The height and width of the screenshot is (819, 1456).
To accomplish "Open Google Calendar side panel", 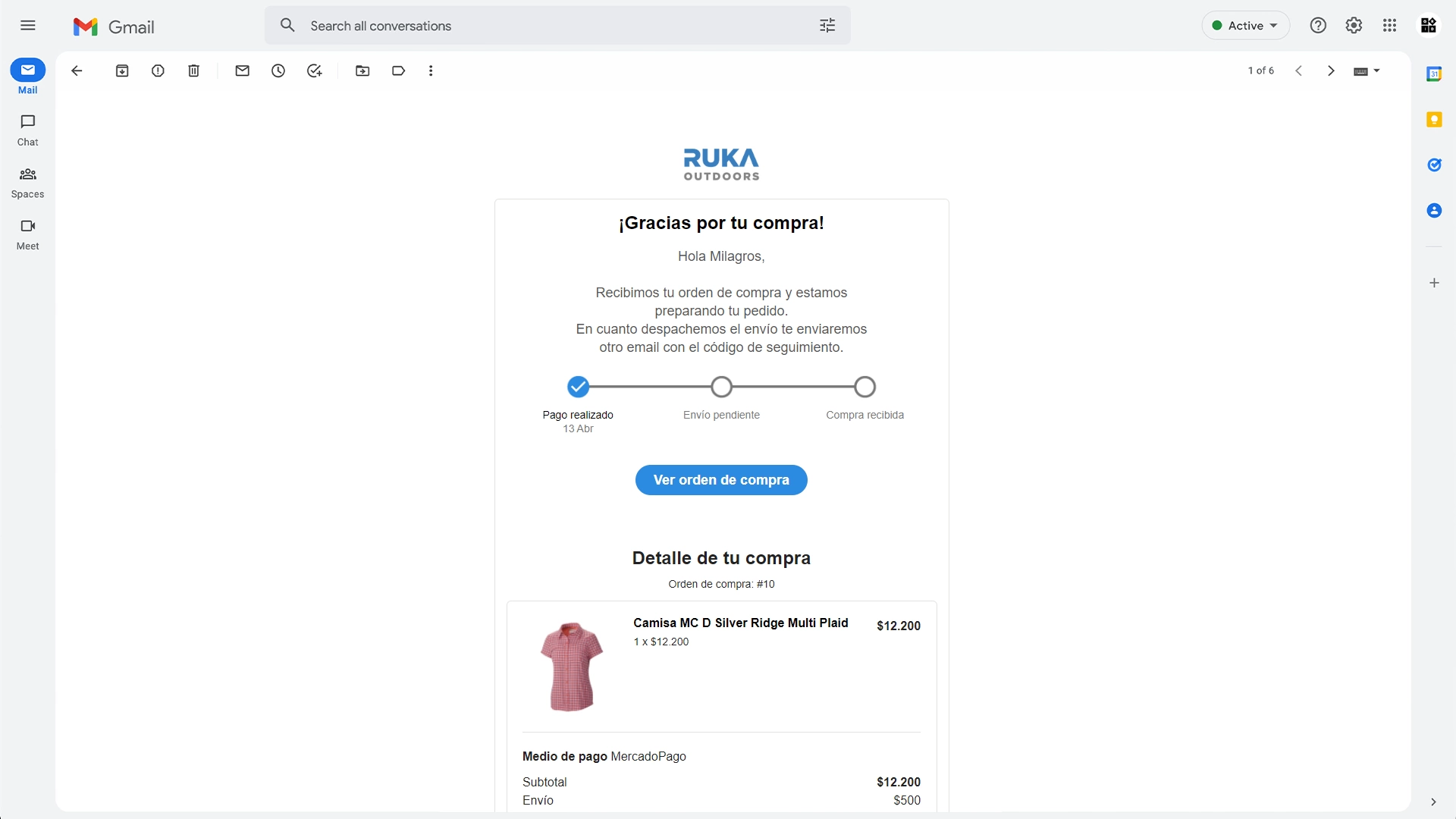I will pos(1434,74).
